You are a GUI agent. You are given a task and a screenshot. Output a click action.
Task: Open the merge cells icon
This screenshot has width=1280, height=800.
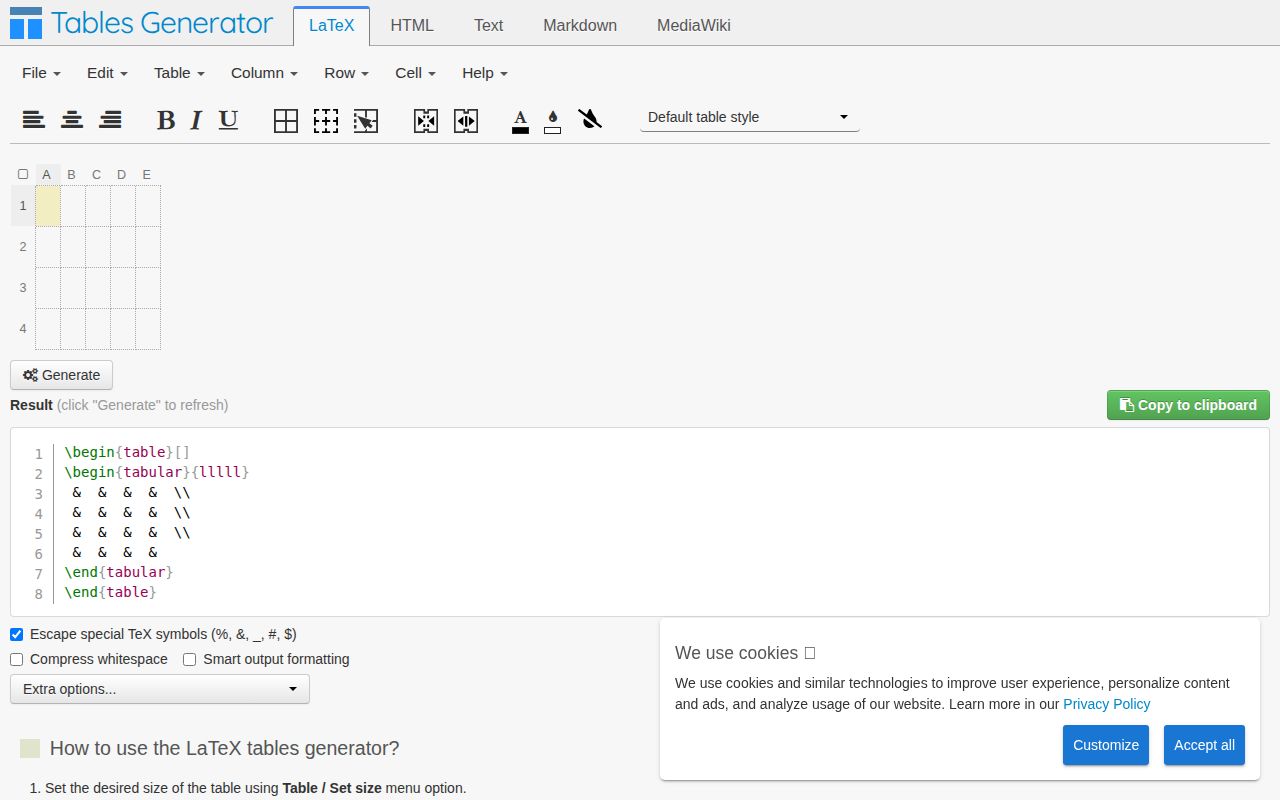pos(425,120)
